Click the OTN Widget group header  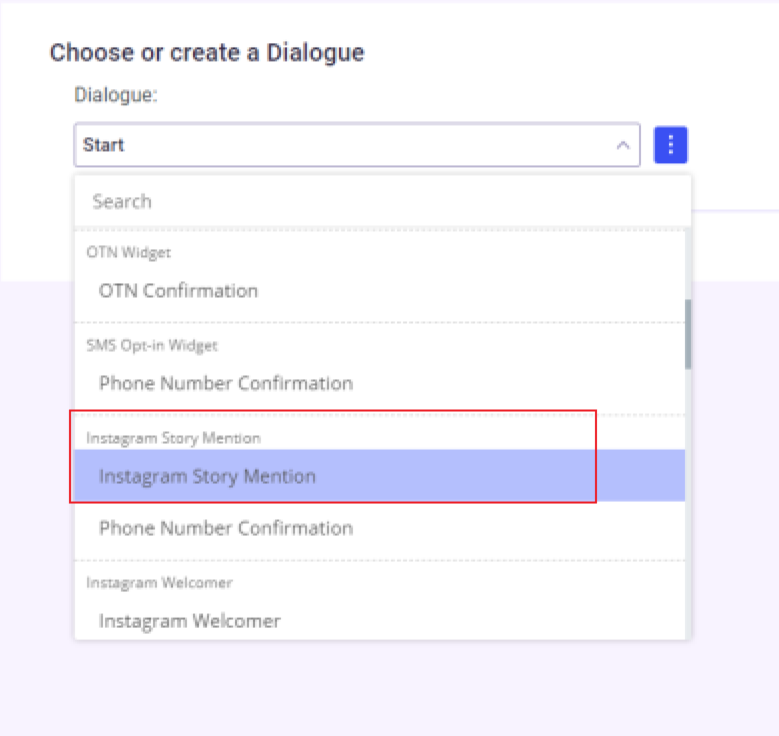coord(128,253)
